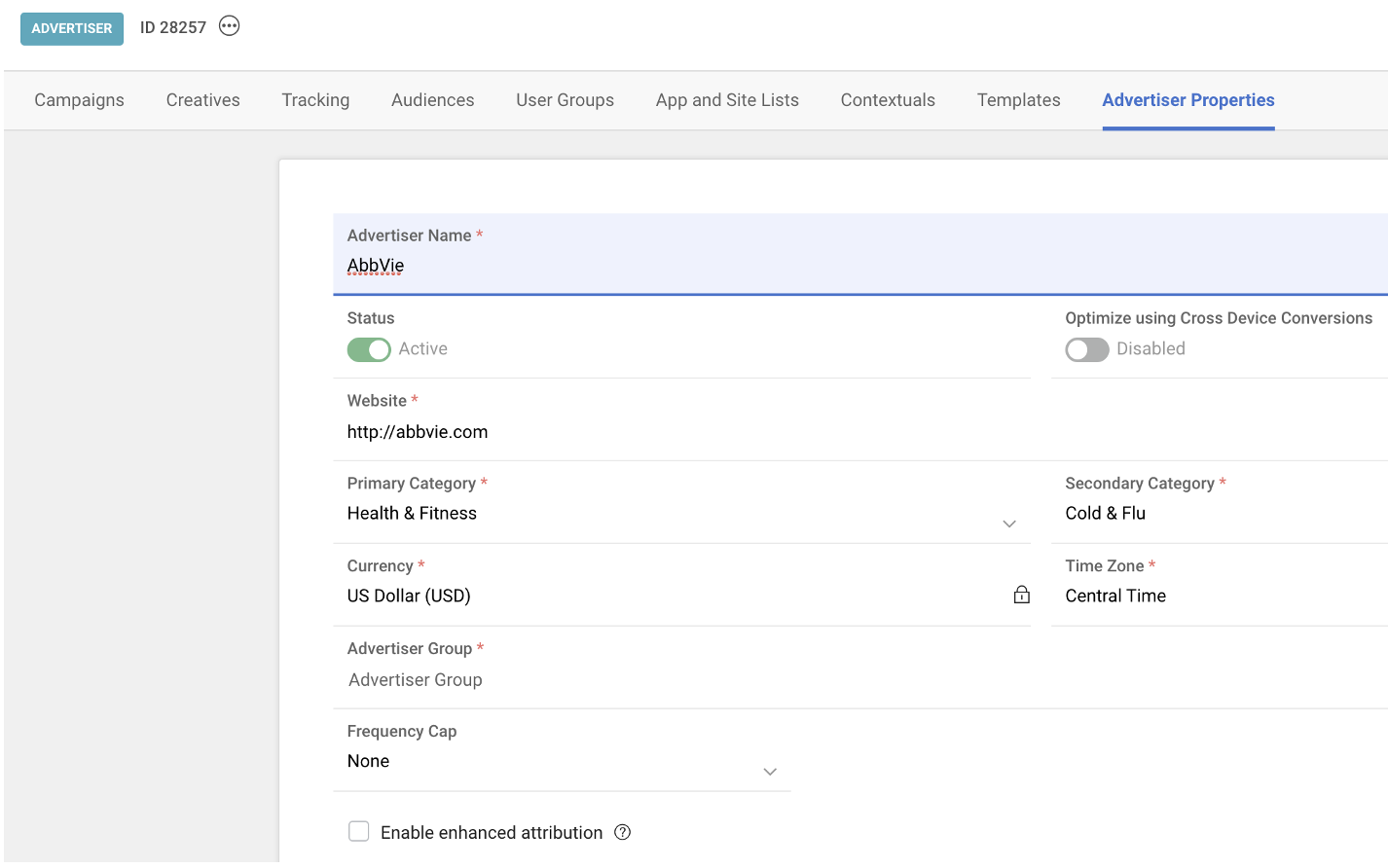Open the more options ellipsis icon beside ID 28257

(229, 26)
